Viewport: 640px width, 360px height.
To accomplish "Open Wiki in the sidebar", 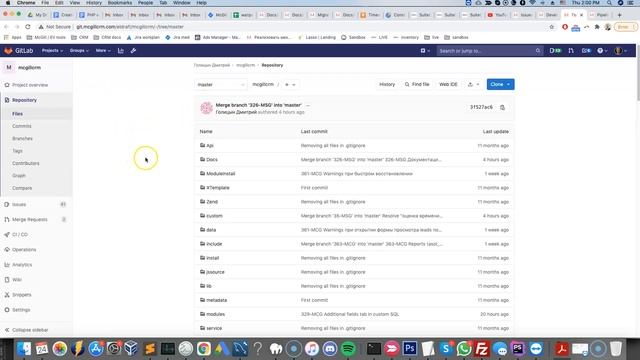I will (17, 280).
